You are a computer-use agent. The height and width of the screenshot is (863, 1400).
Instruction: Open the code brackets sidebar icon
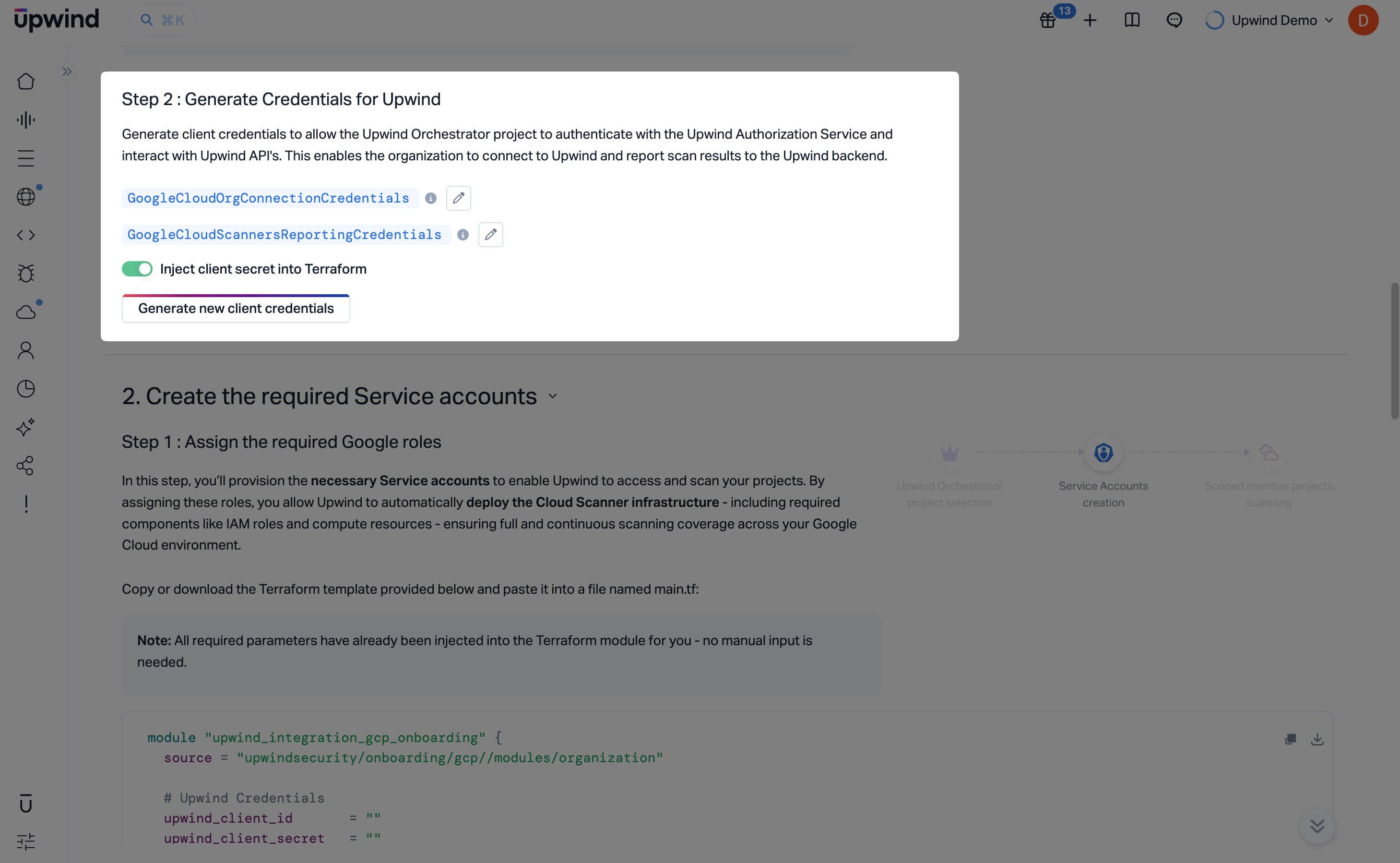point(26,235)
